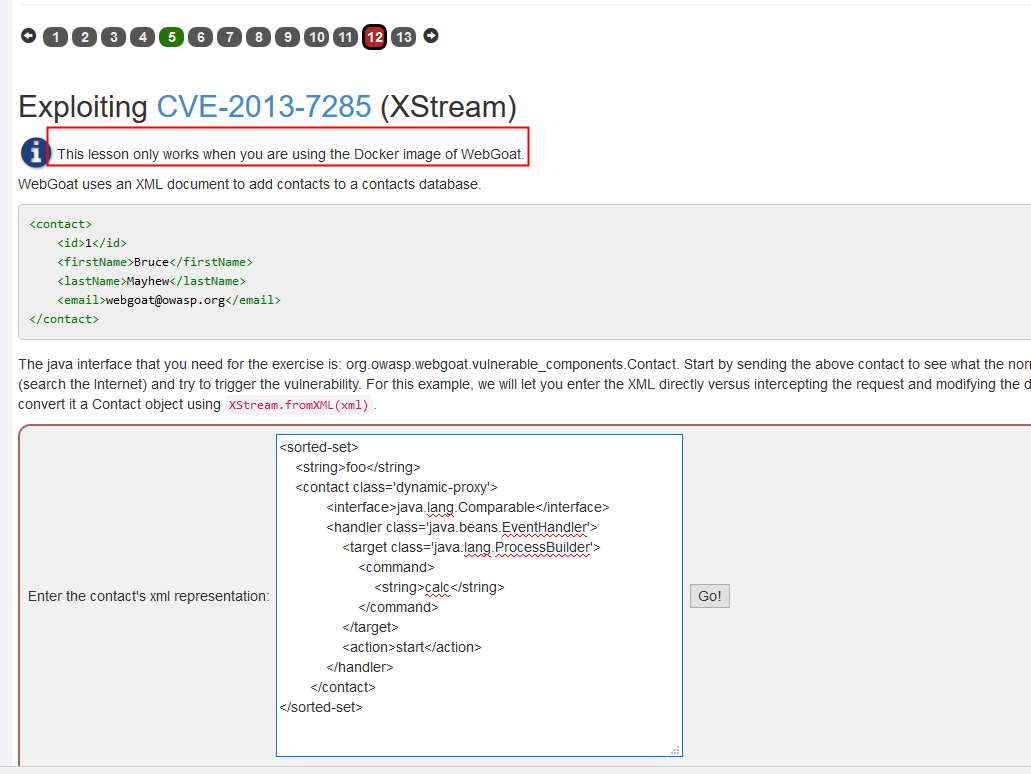
Task: Click the webgoat@owasp.org email in code sample
Action: [x=165, y=300]
